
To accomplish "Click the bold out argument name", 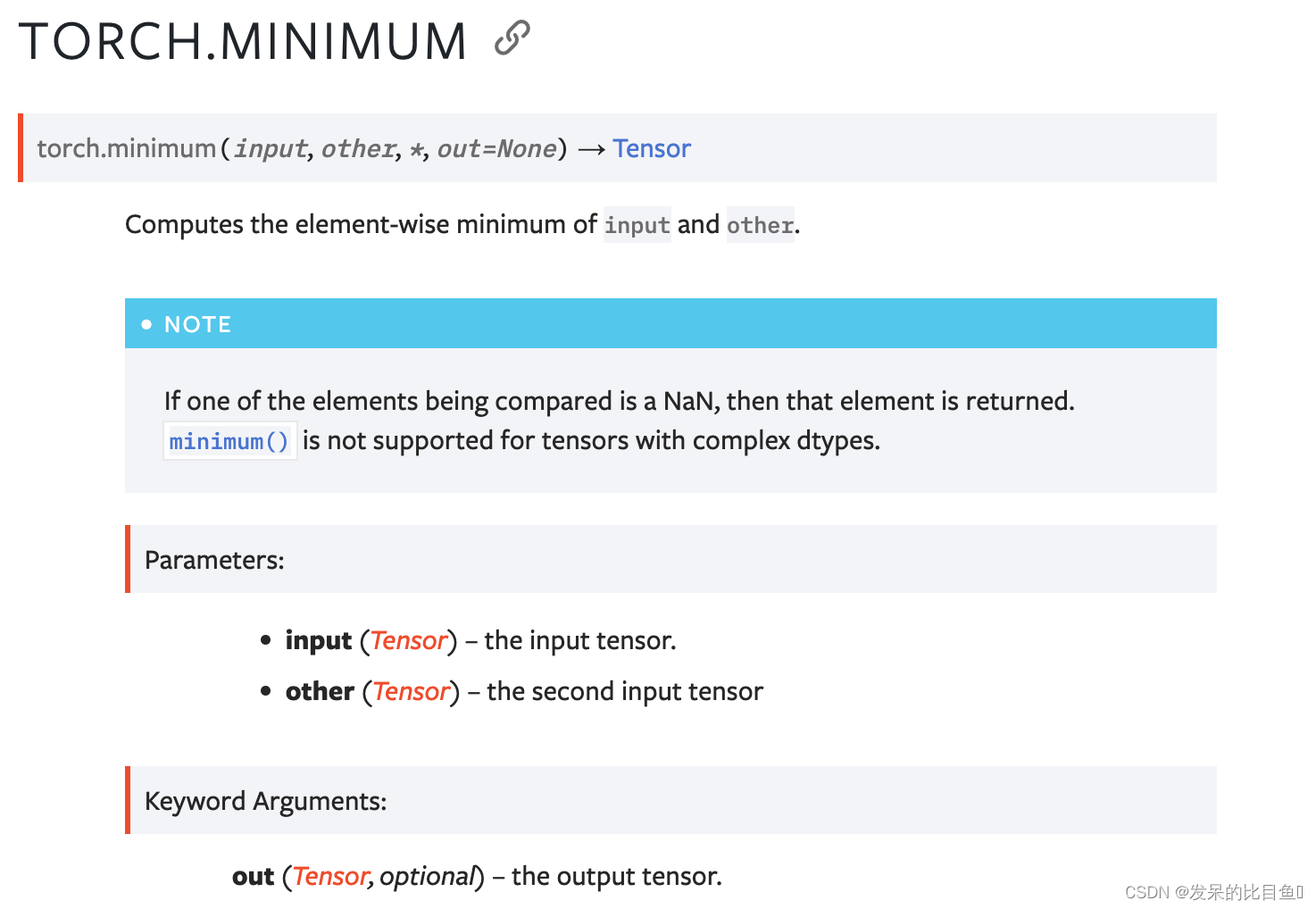I will (x=253, y=877).
